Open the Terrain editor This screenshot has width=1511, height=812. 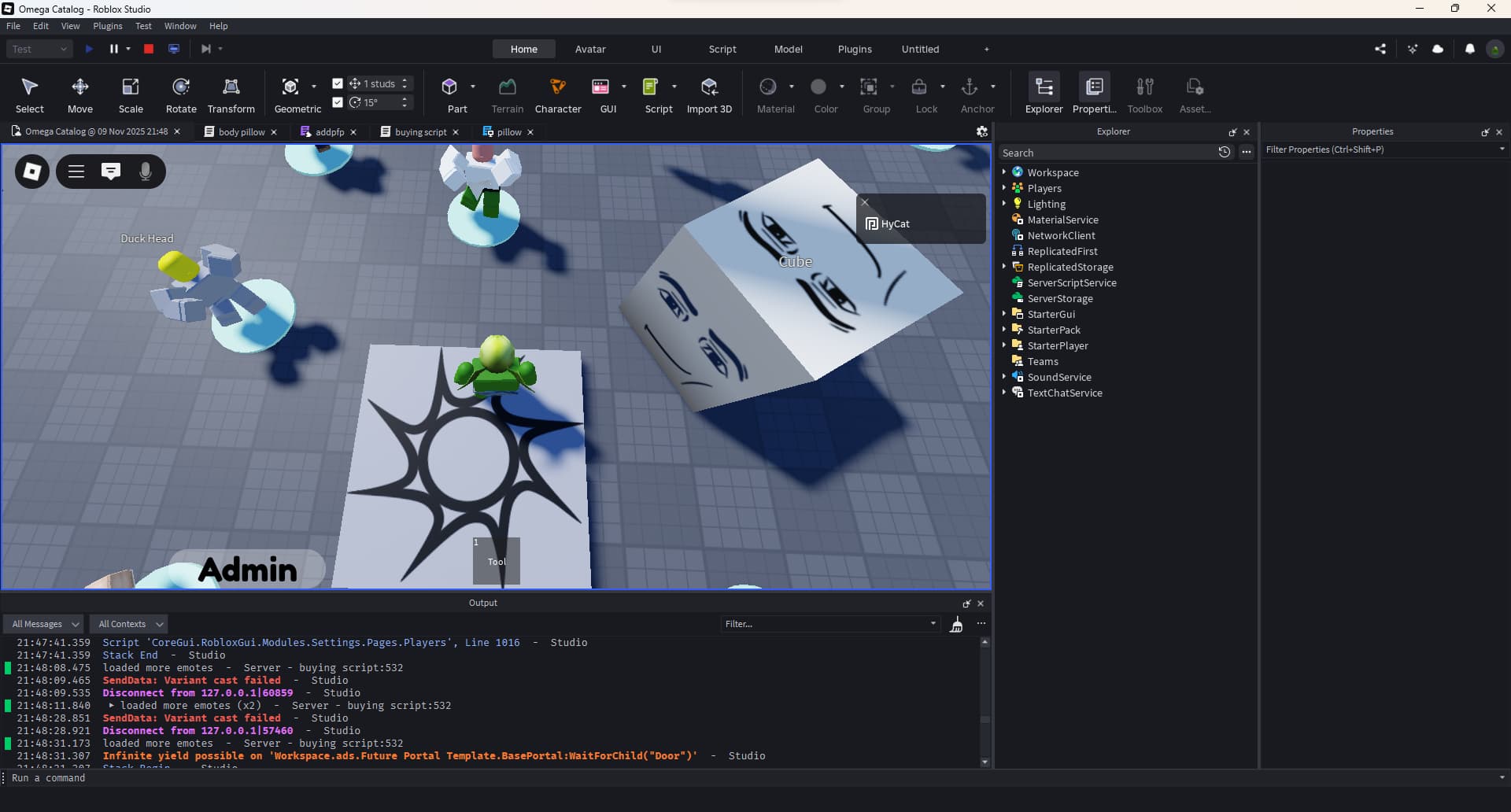coord(508,95)
